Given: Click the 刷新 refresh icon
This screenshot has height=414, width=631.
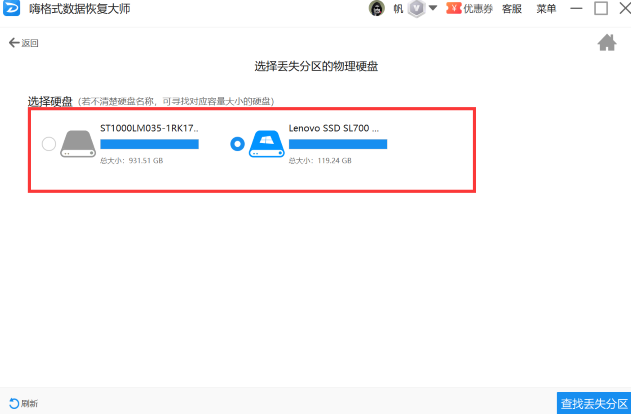Looking at the screenshot, I should pos(14,403).
